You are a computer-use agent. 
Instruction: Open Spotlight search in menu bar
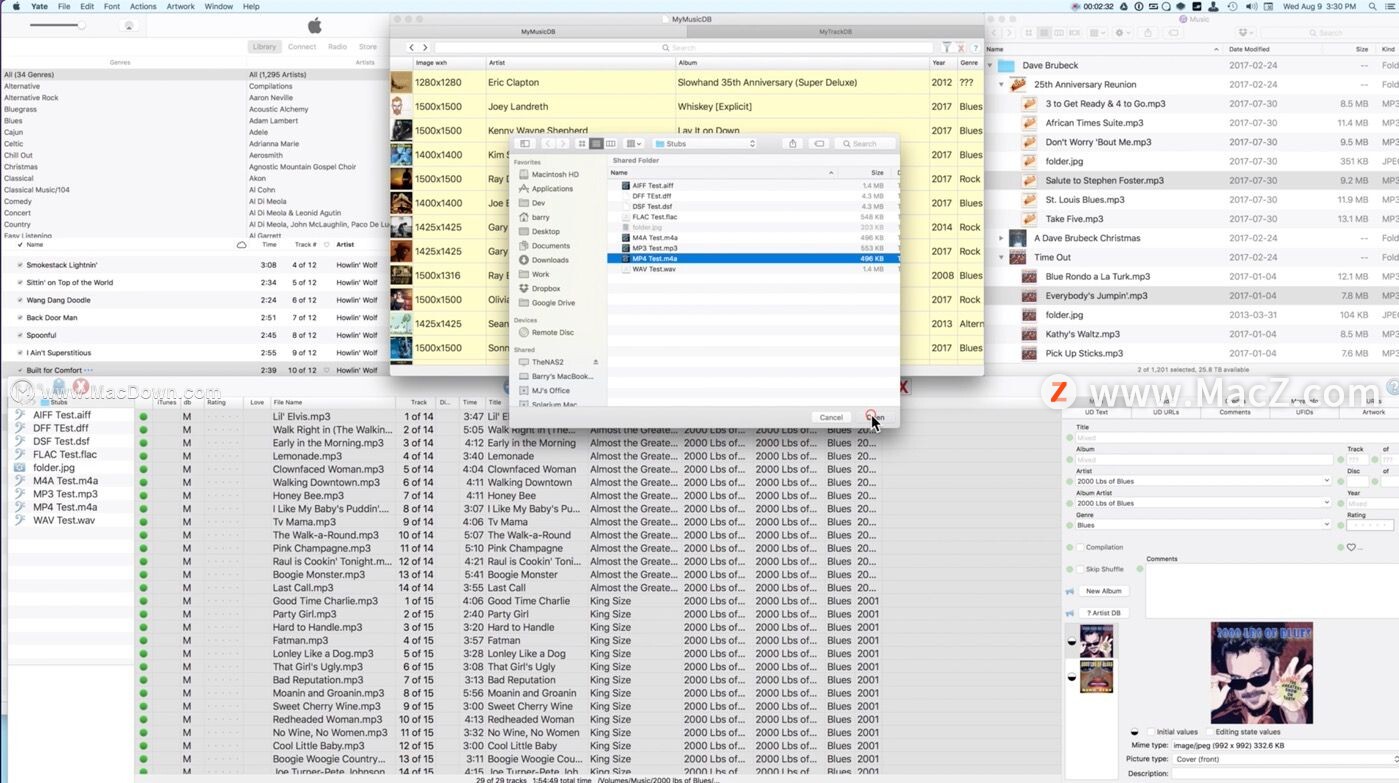click(1372, 6)
